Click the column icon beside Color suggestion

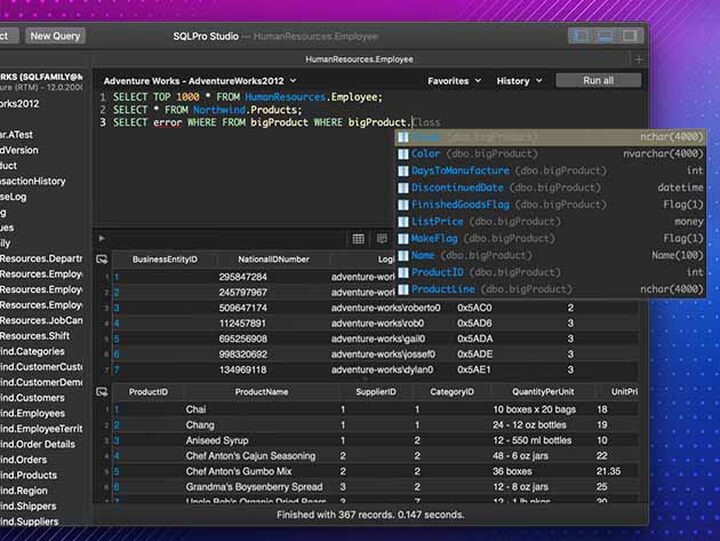403,154
